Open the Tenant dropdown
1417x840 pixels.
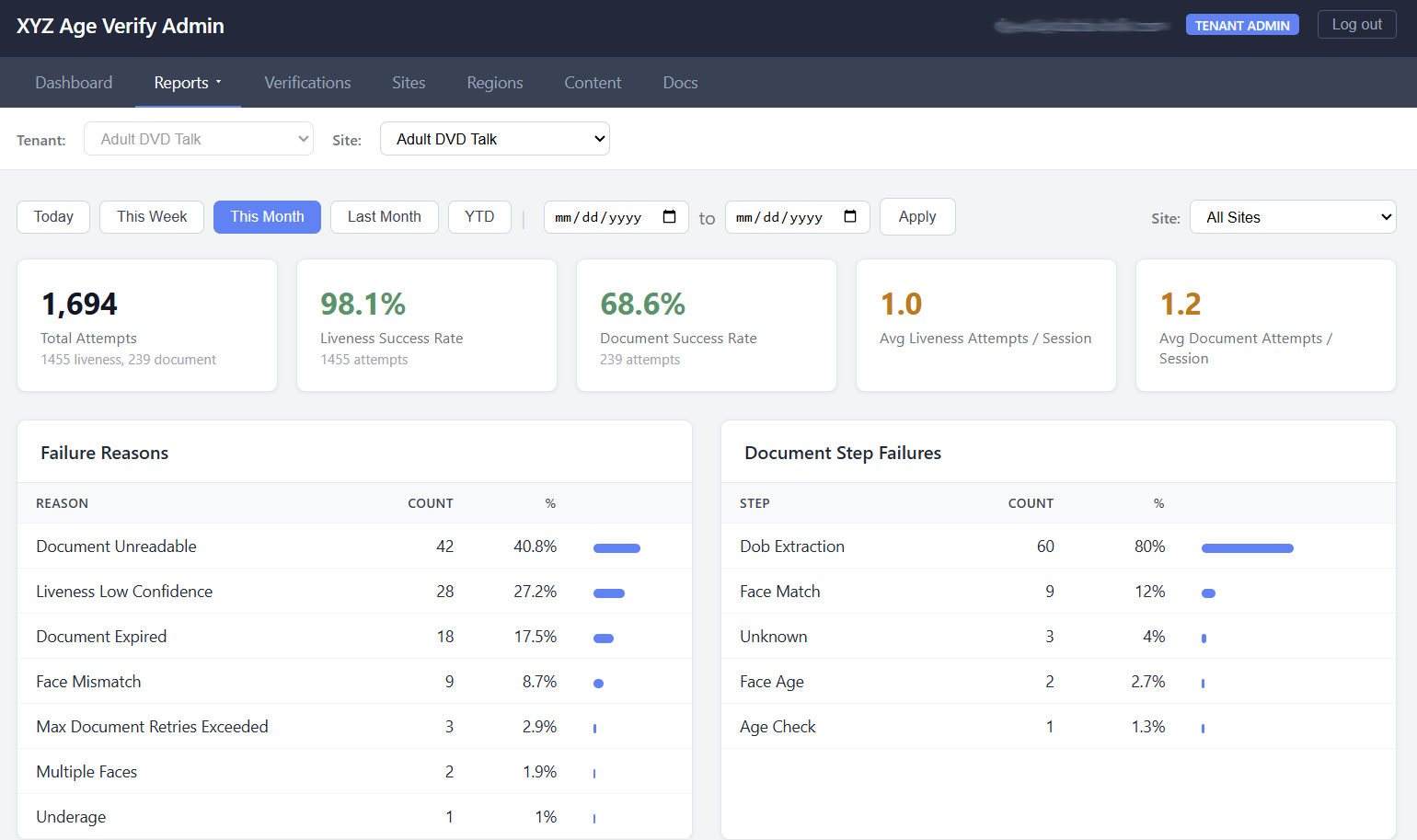click(x=199, y=139)
